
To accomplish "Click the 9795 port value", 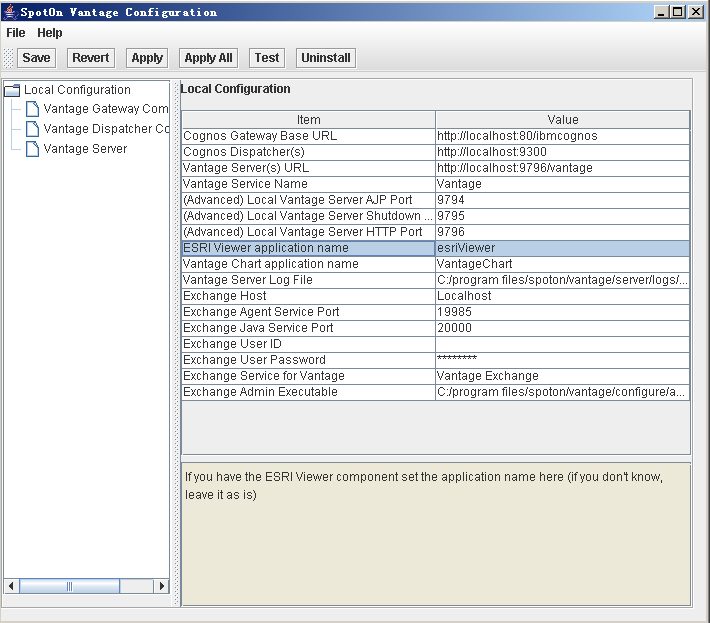I will pyautogui.click(x=562, y=216).
